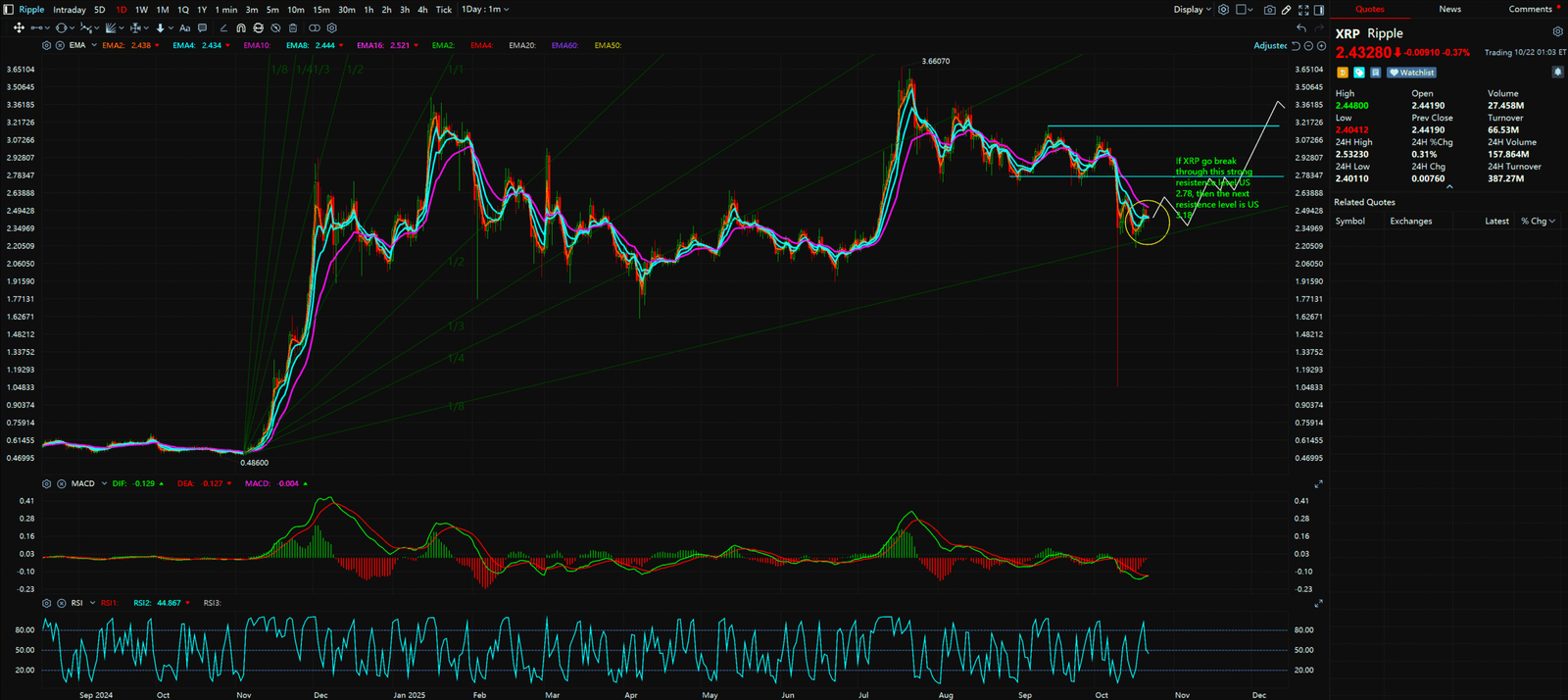Viewport: 1568px width, 700px height.
Task: Select the 1W timeframe
Action: (x=141, y=10)
